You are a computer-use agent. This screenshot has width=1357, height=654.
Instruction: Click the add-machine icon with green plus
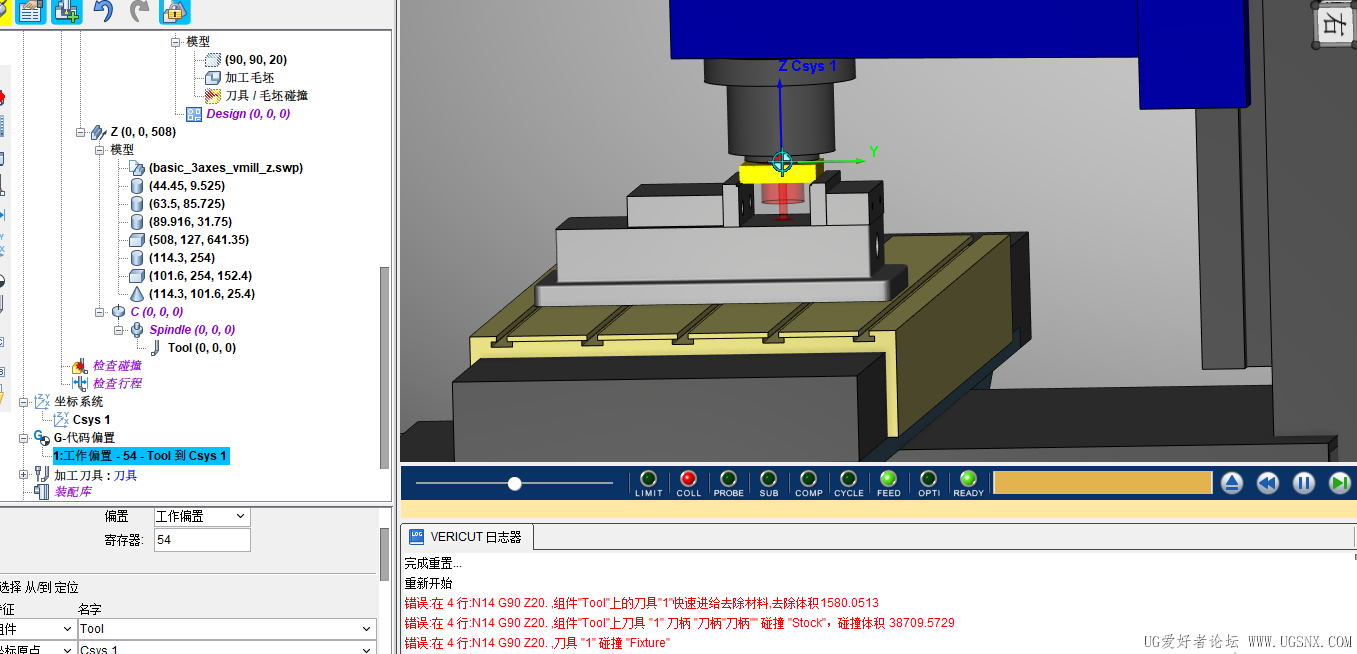[x=67, y=11]
